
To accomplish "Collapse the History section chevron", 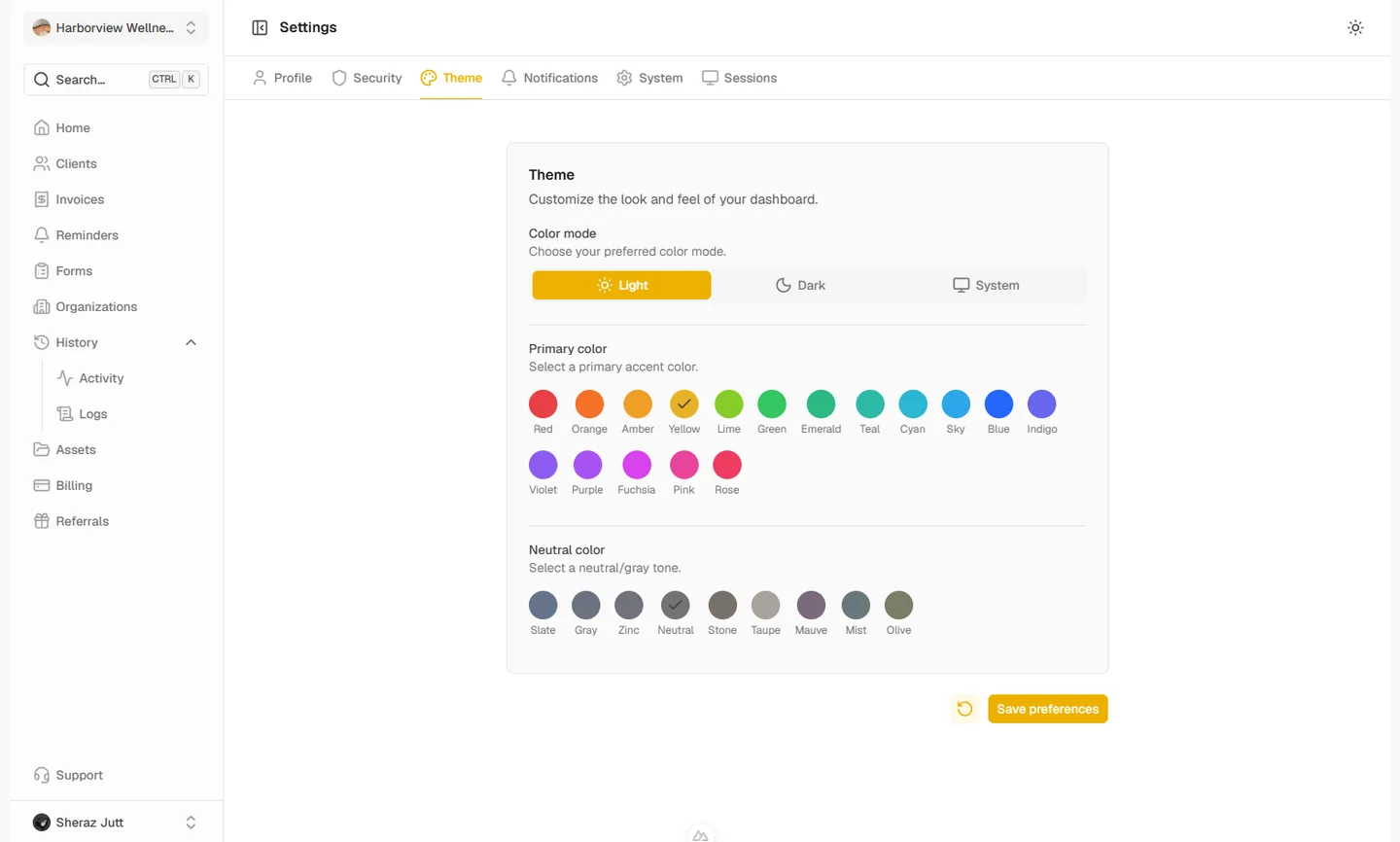I will [x=191, y=342].
